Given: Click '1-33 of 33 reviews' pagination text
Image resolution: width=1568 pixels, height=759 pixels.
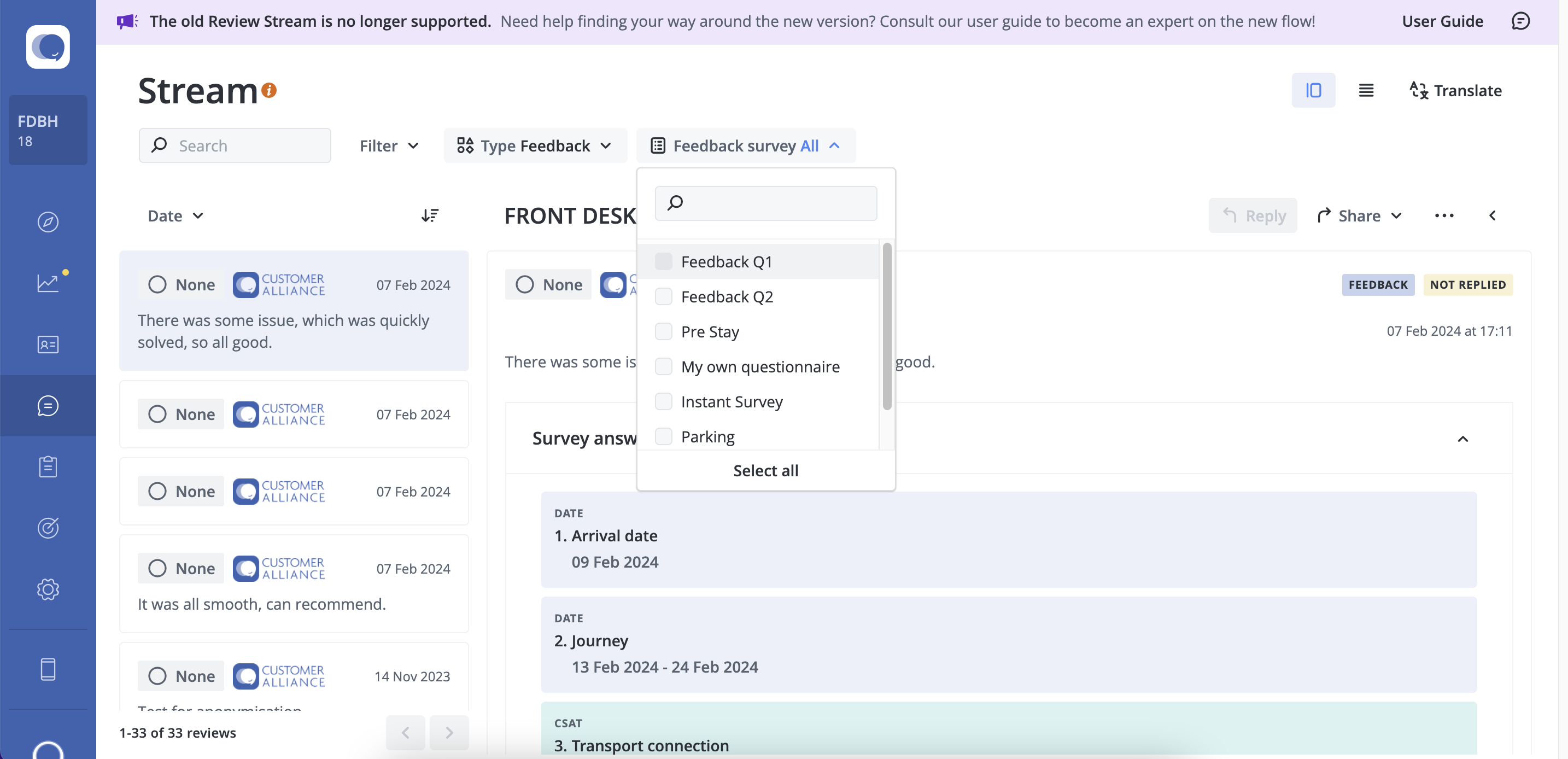Looking at the screenshot, I should [x=178, y=733].
